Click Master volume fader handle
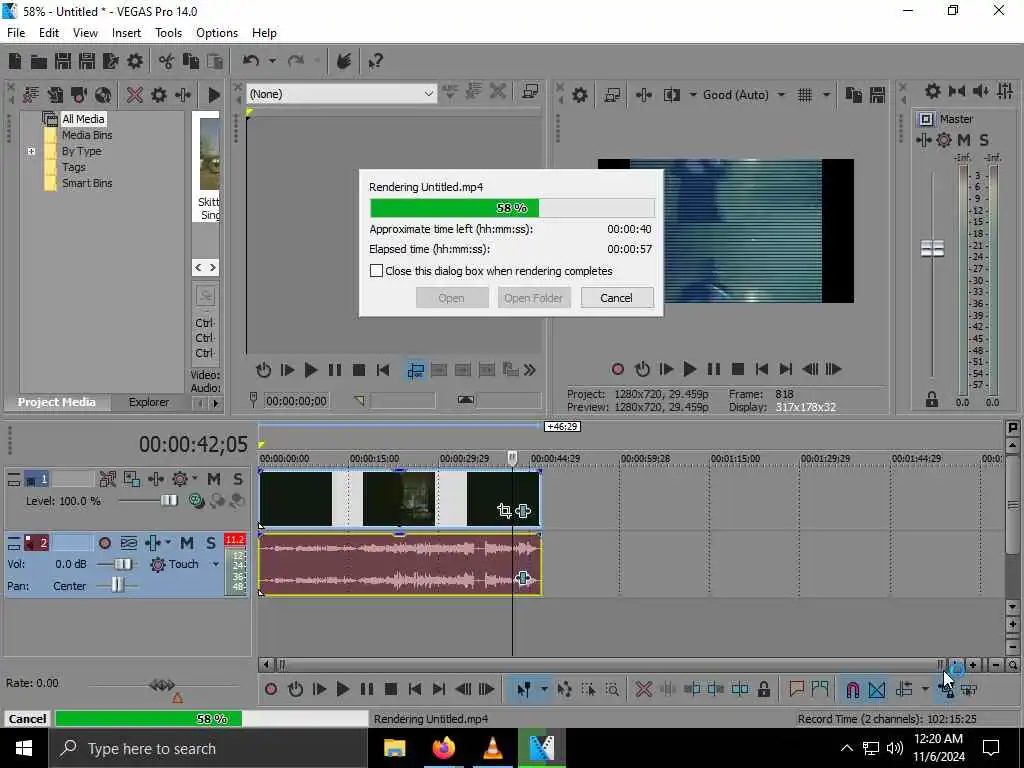Viewport: 1024px width, 768px height. point(932,248)
